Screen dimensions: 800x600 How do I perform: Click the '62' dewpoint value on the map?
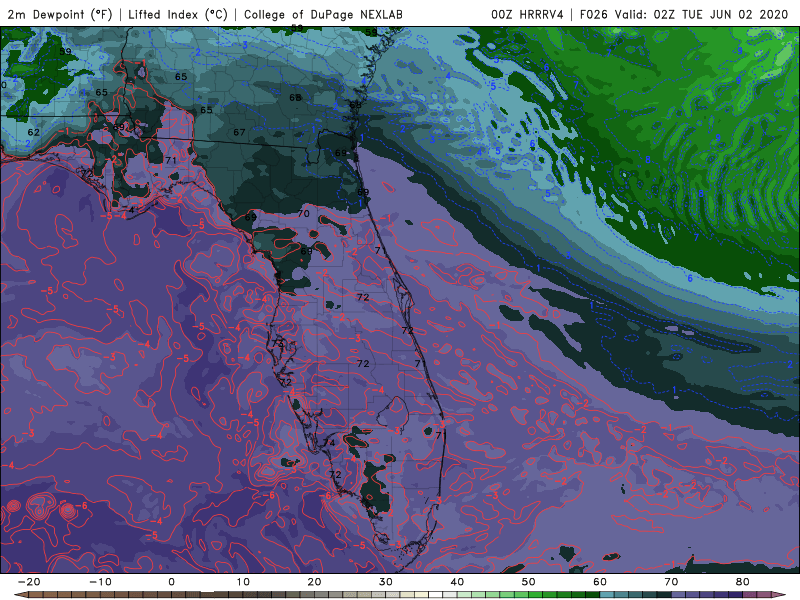click(x=34, y=132)
